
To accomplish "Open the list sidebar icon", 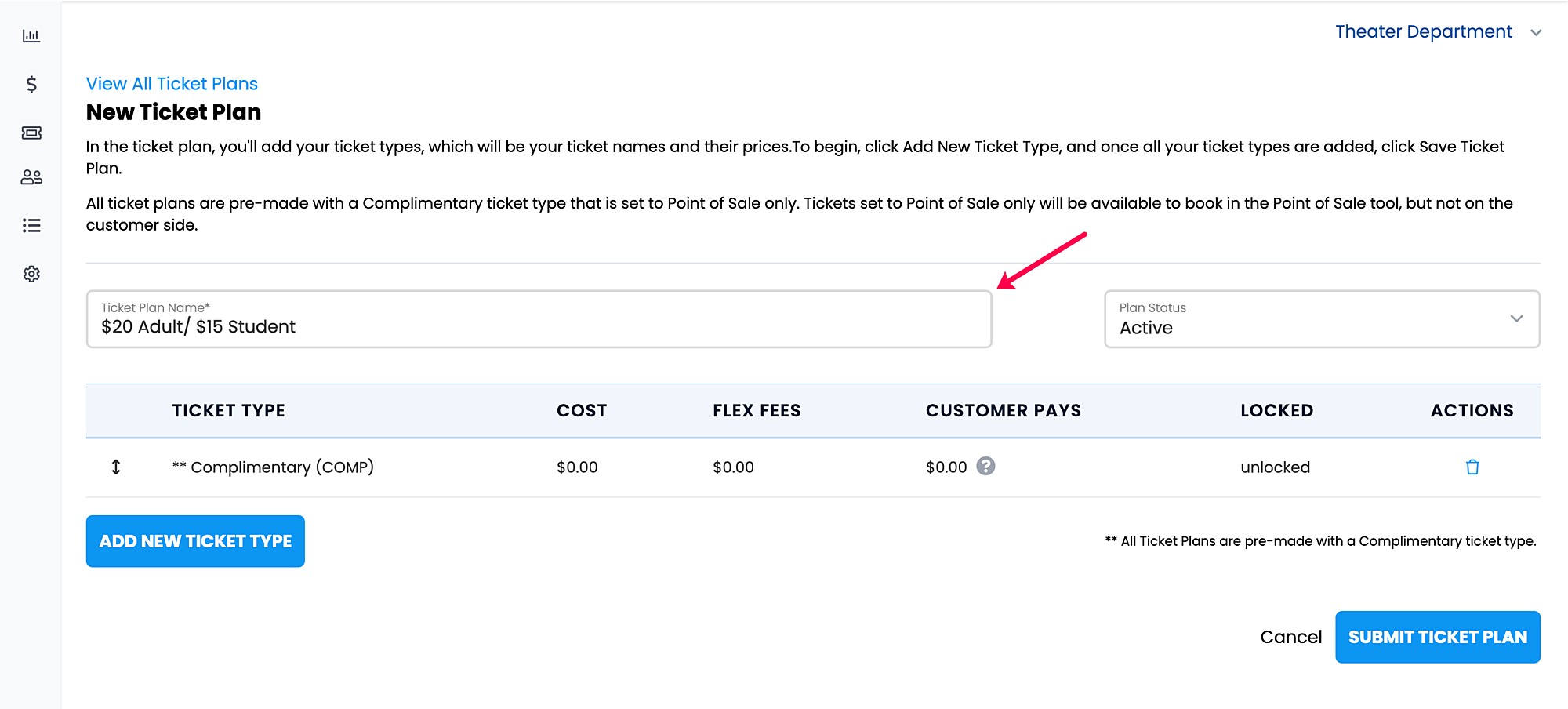I will [31, 226].
